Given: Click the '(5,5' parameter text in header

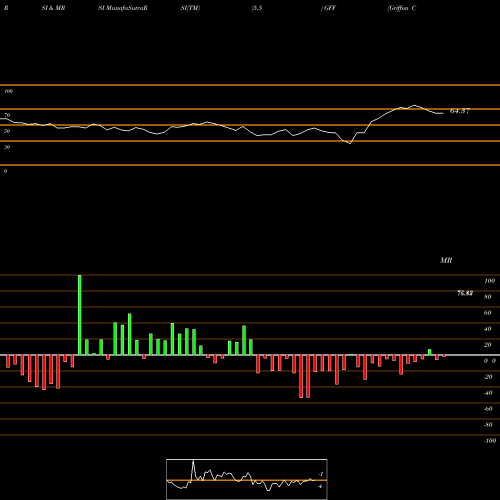Looking at the screenshot, I should click(257, 8).
